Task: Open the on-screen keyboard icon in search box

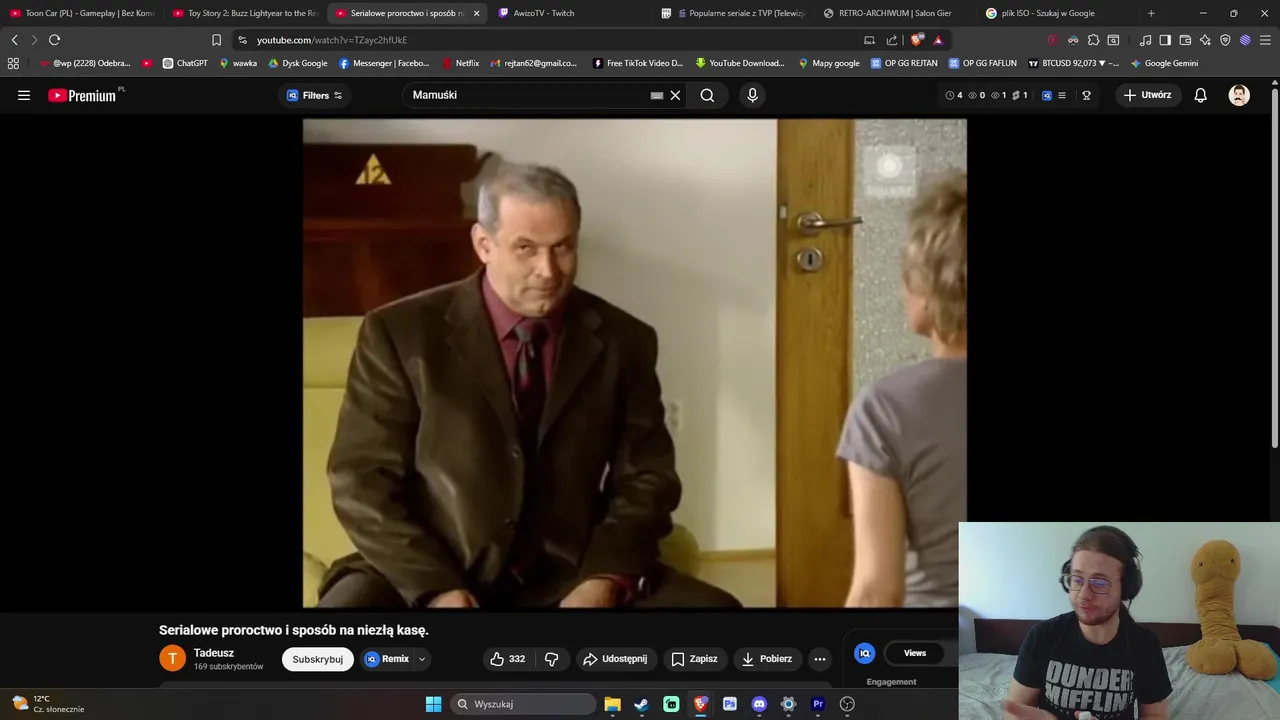Action: [656, 95]
